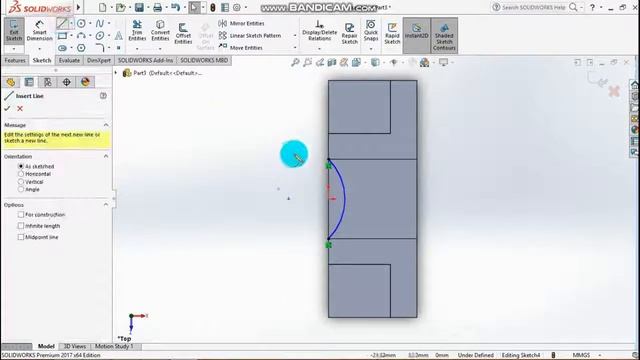640x360 pixels.
Task: Collapse the Options section
Action: 106,204
